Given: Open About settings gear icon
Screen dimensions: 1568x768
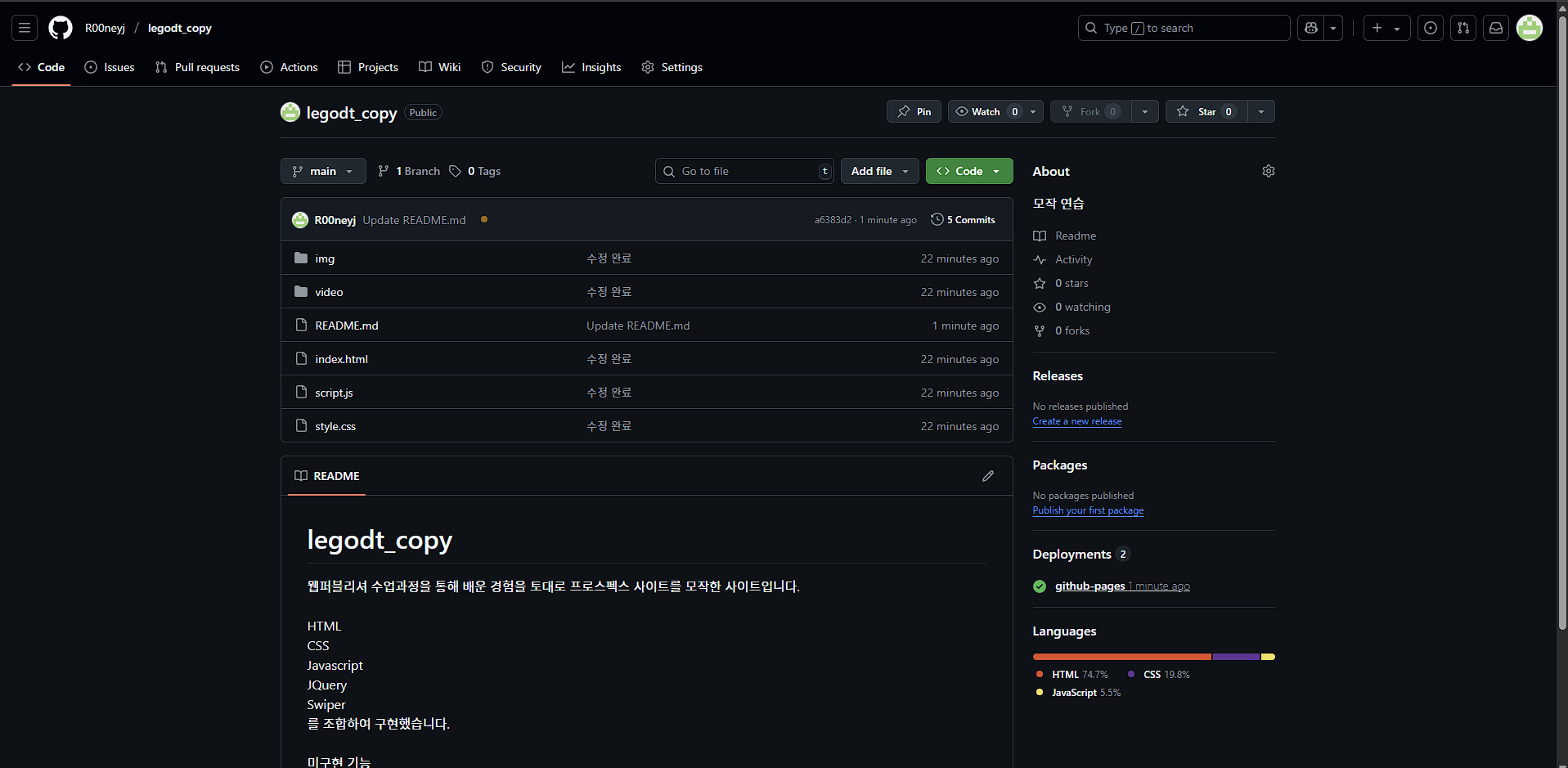Looking at the screenshot, I should 1269,171.
